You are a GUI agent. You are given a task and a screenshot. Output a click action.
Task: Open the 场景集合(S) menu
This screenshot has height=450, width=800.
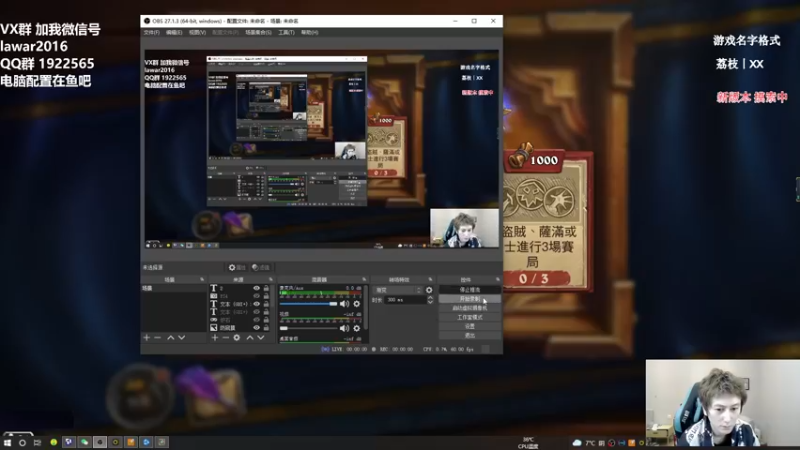(x=258, y=32)
